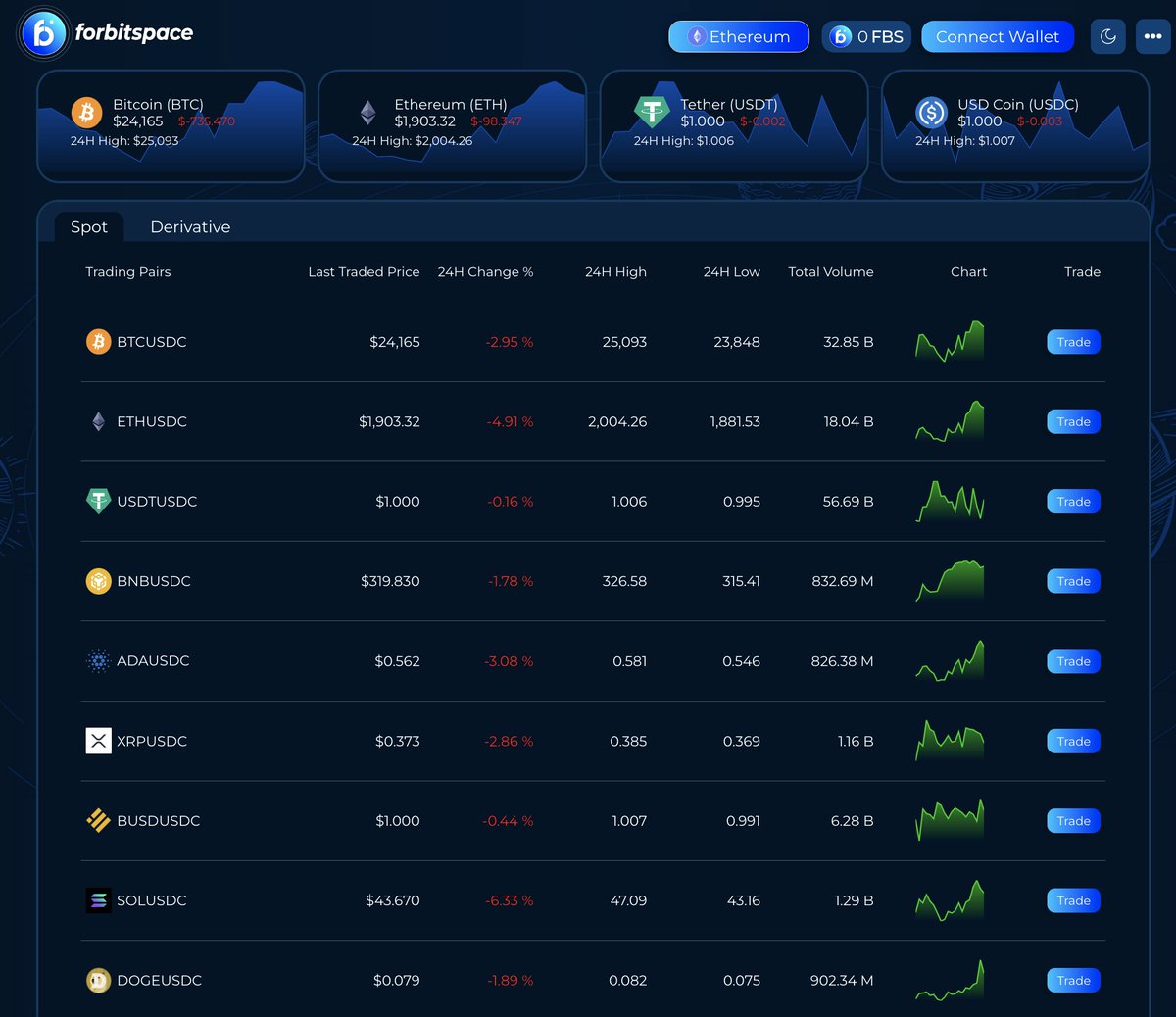Open the ETHUSDC mini chart

pyautogui.click(x=950, y=421)
